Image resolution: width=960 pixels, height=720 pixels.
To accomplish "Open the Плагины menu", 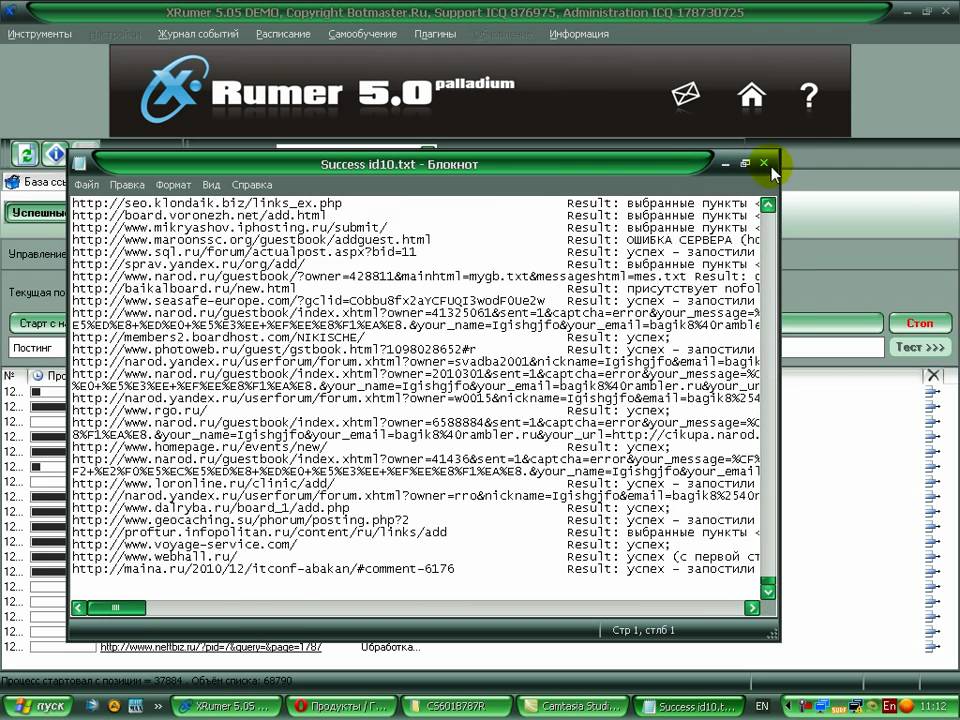I will [x=435, y=34].
